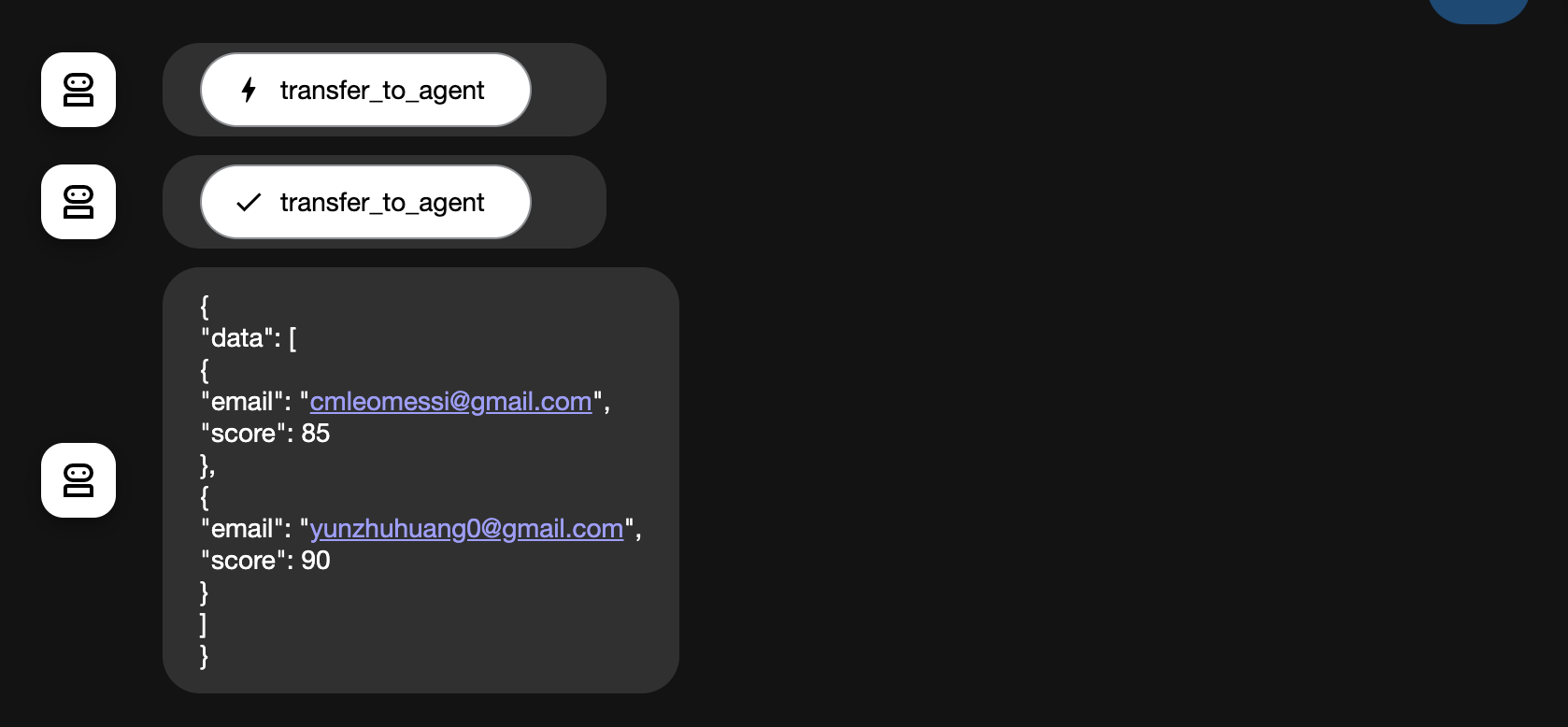Click the "score": 85 line in the JSON
The image size is (1568, 727).
click(265, 434)
